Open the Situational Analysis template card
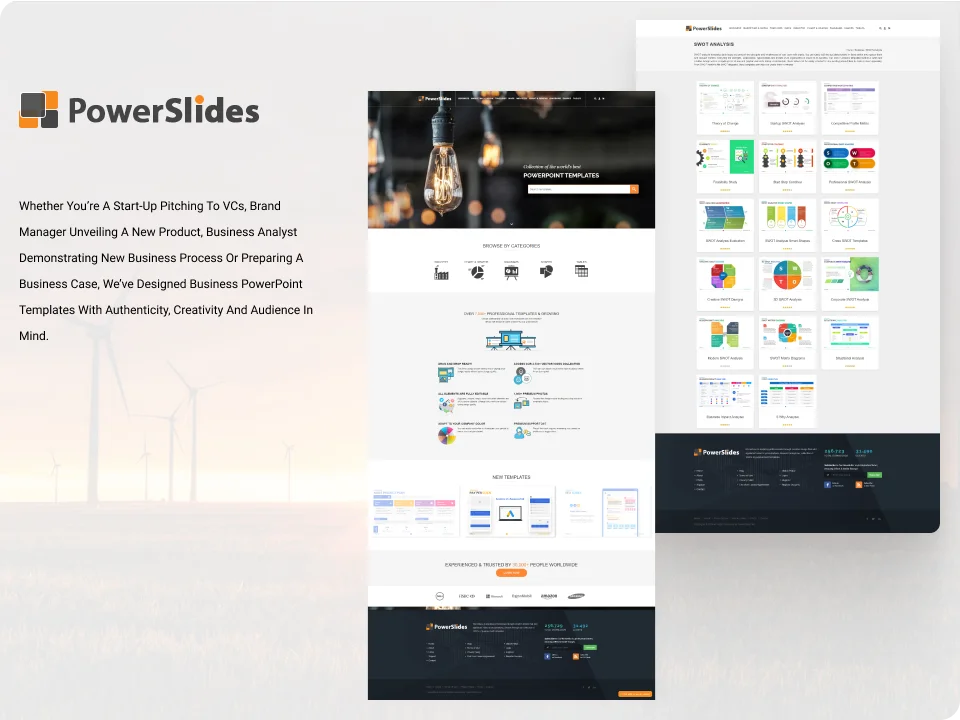 [x=850, y=343]
